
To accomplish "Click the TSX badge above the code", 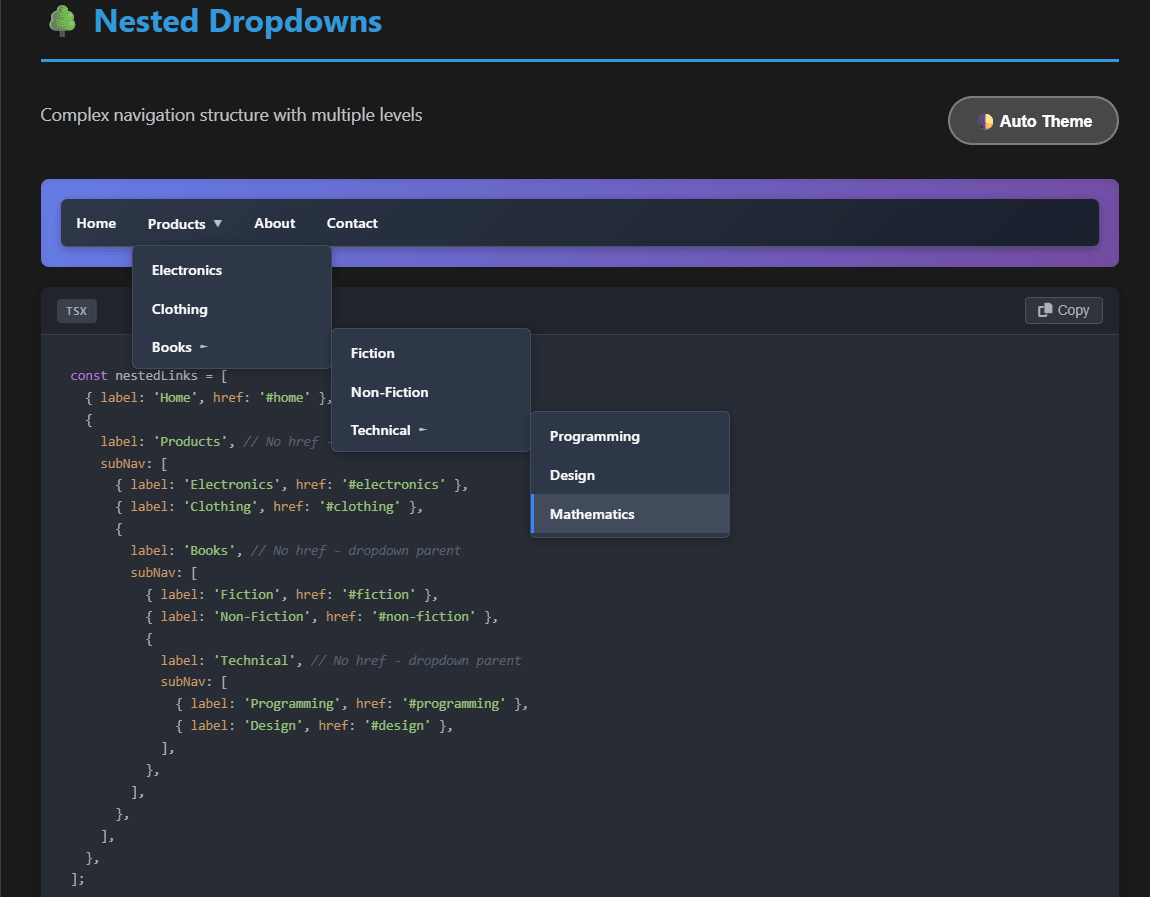I will tap(76, 310).
